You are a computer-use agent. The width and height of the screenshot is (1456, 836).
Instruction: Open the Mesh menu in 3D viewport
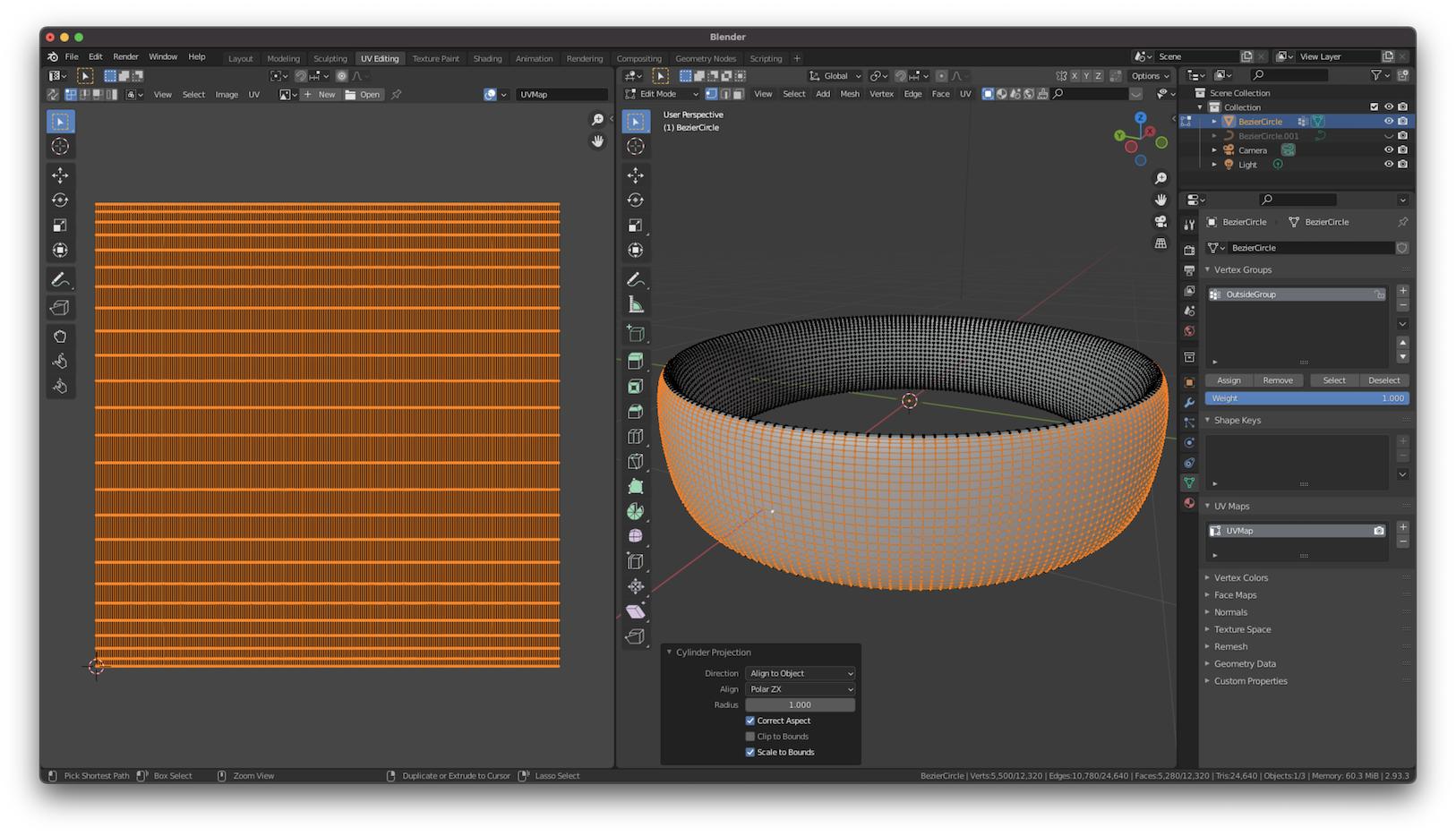pyautogui.click(x=850, y=94)
